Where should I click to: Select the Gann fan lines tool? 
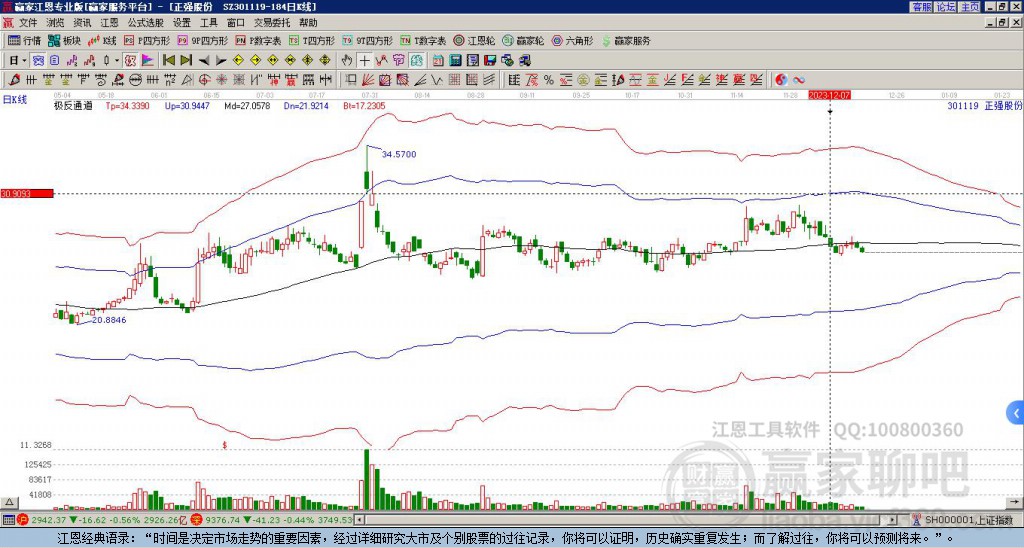point(368,80)
